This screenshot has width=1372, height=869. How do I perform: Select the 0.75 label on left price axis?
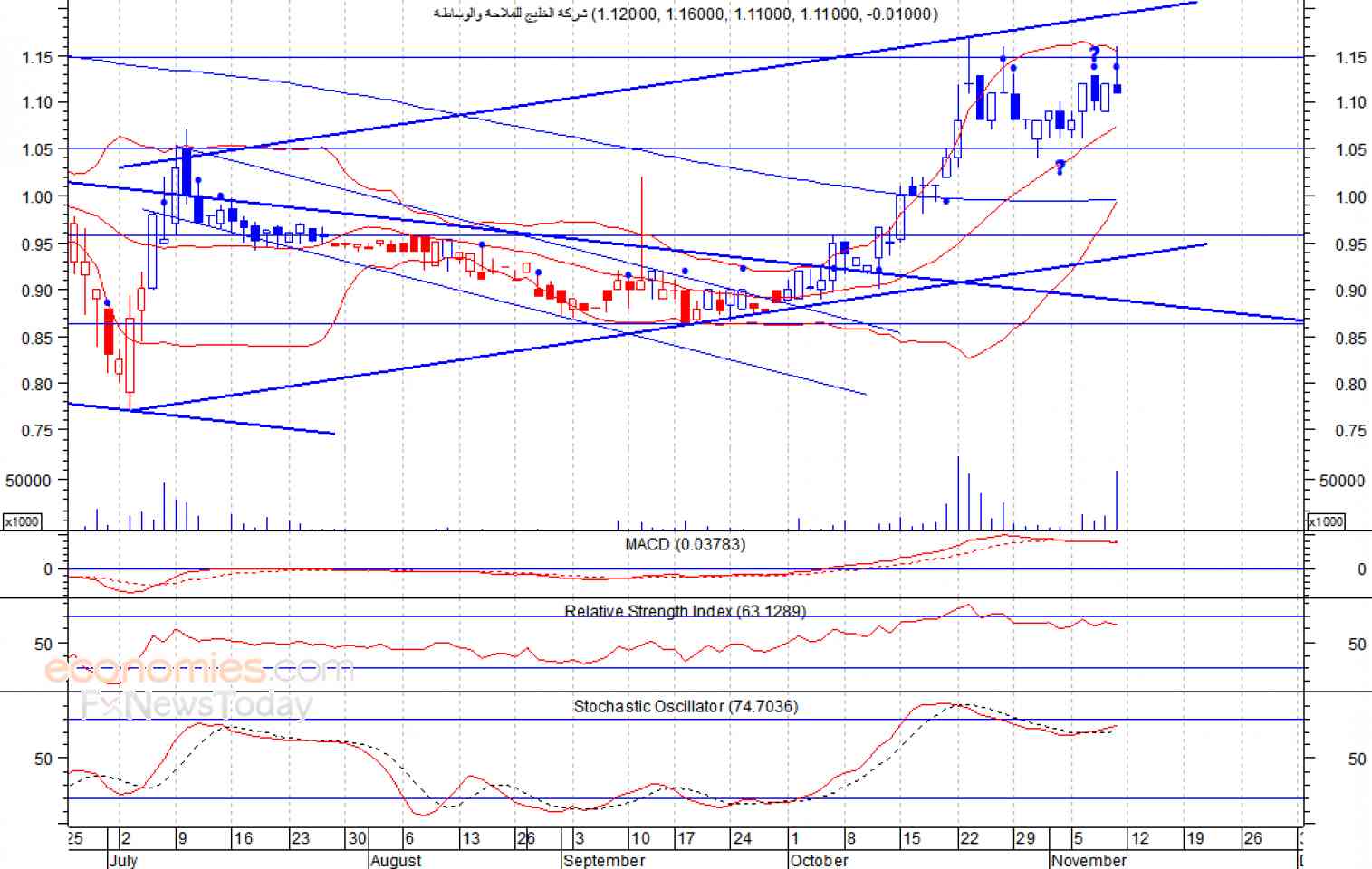coord(37,431)
